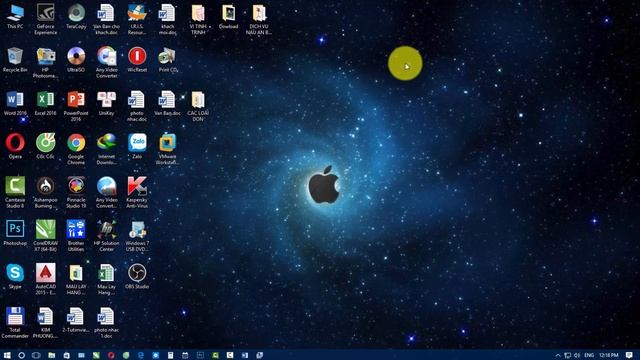Select the Dowload folder icon
The image size is (640, 360).
(229, 16)
